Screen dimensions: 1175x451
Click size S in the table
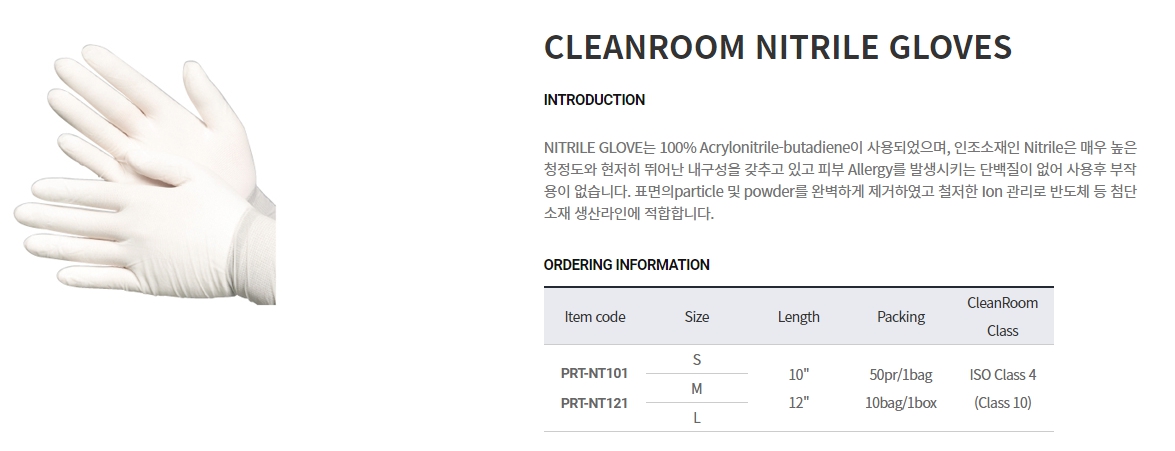click(x=697, y=359)
